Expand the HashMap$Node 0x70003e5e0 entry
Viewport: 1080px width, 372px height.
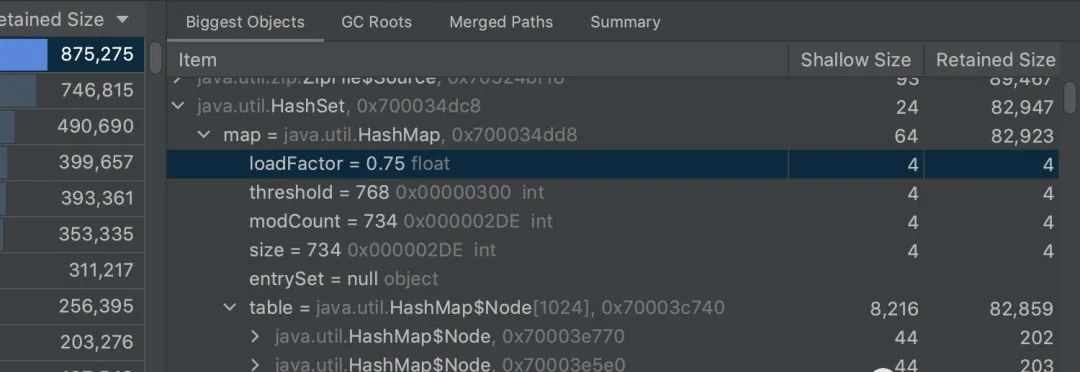256,364
